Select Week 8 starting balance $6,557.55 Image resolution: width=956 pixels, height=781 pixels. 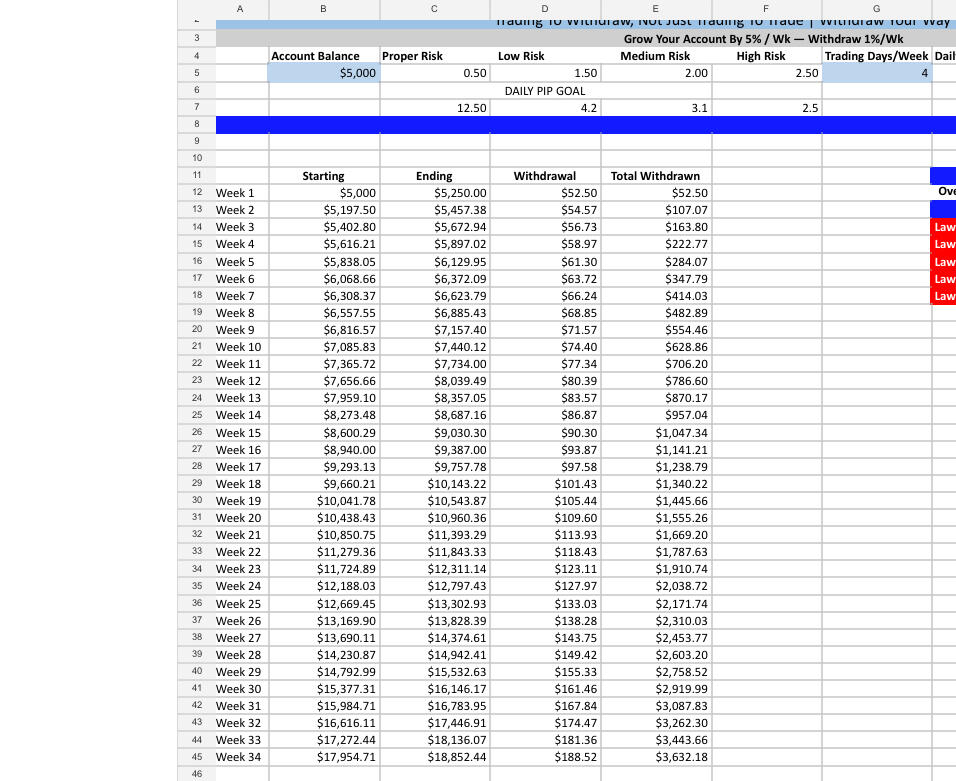(x=324, y=313)
